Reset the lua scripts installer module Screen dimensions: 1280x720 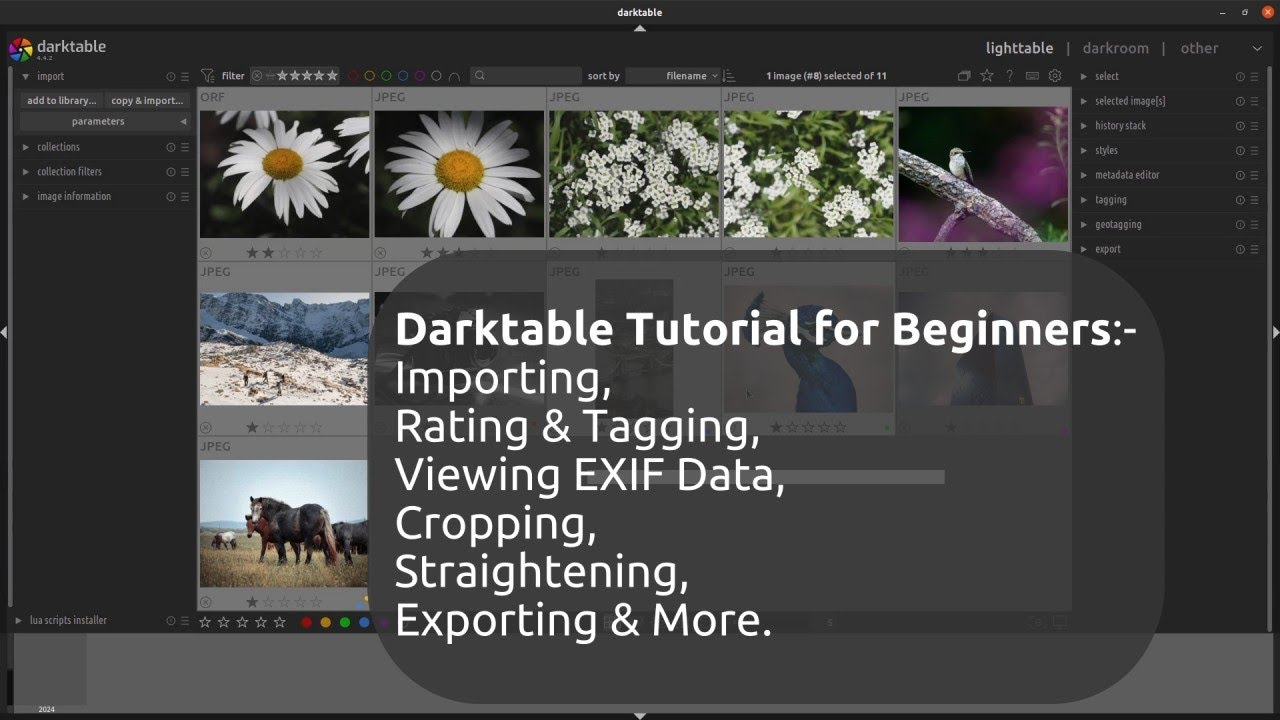(170, 621)
